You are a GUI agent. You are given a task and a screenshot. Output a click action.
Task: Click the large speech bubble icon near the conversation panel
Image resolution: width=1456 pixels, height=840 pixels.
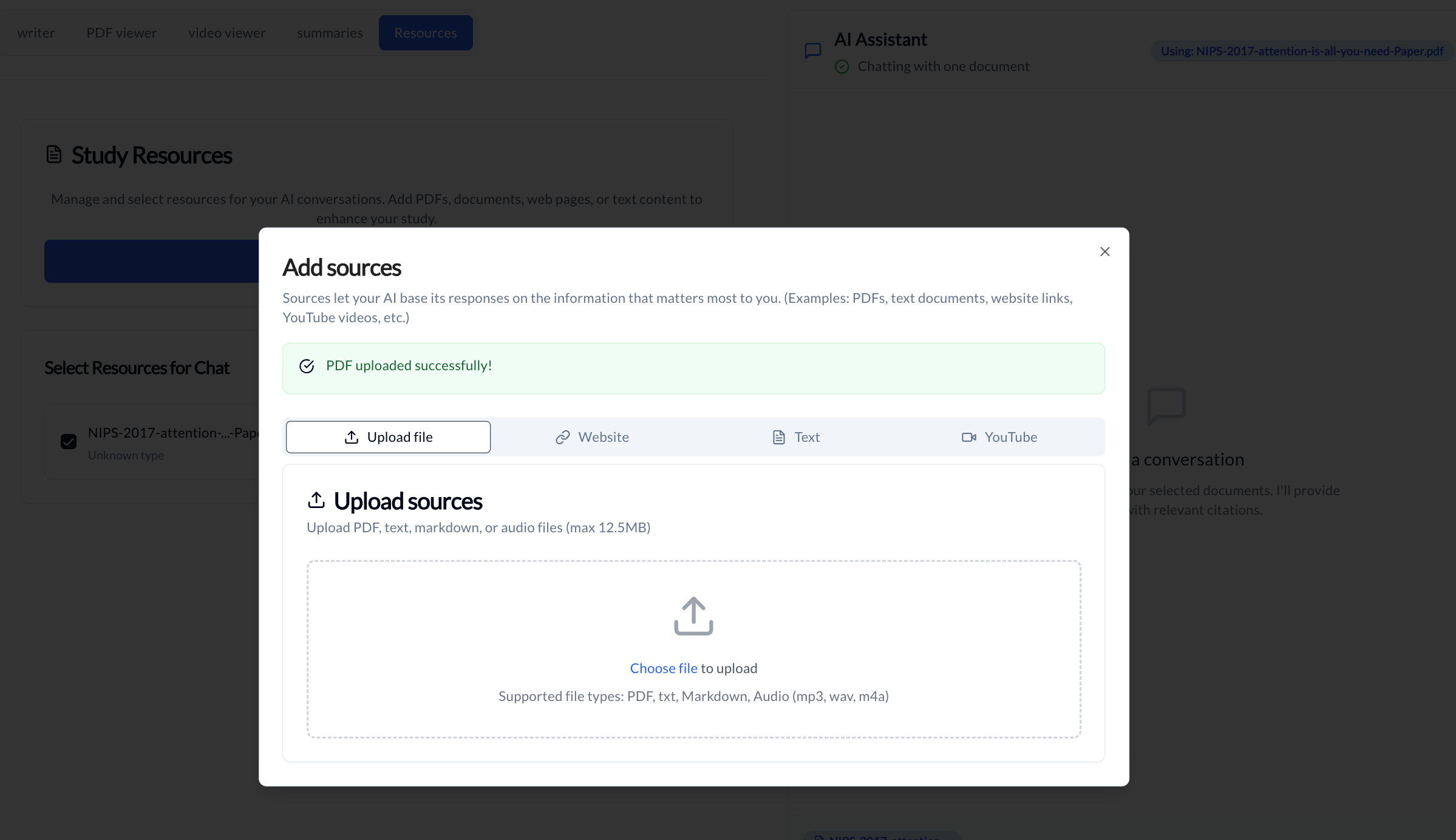pos(1166,405)
